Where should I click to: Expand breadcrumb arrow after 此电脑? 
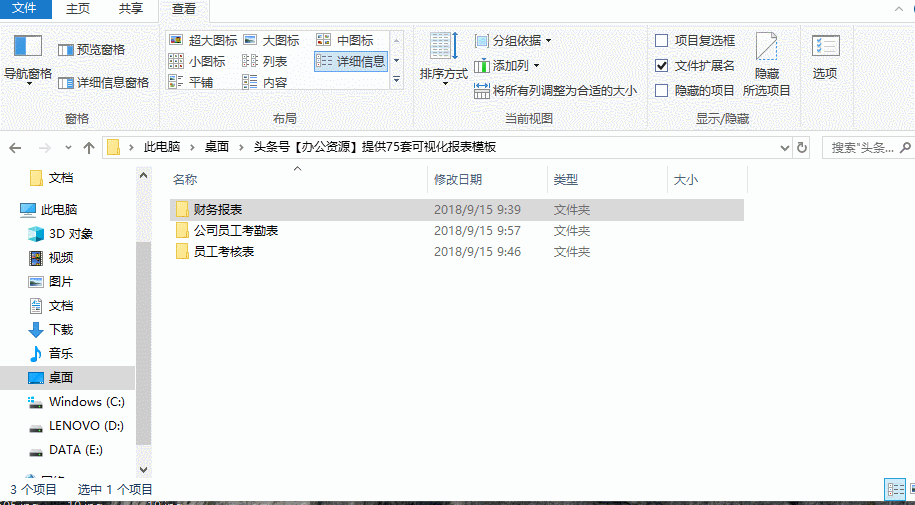pos(192,147)
